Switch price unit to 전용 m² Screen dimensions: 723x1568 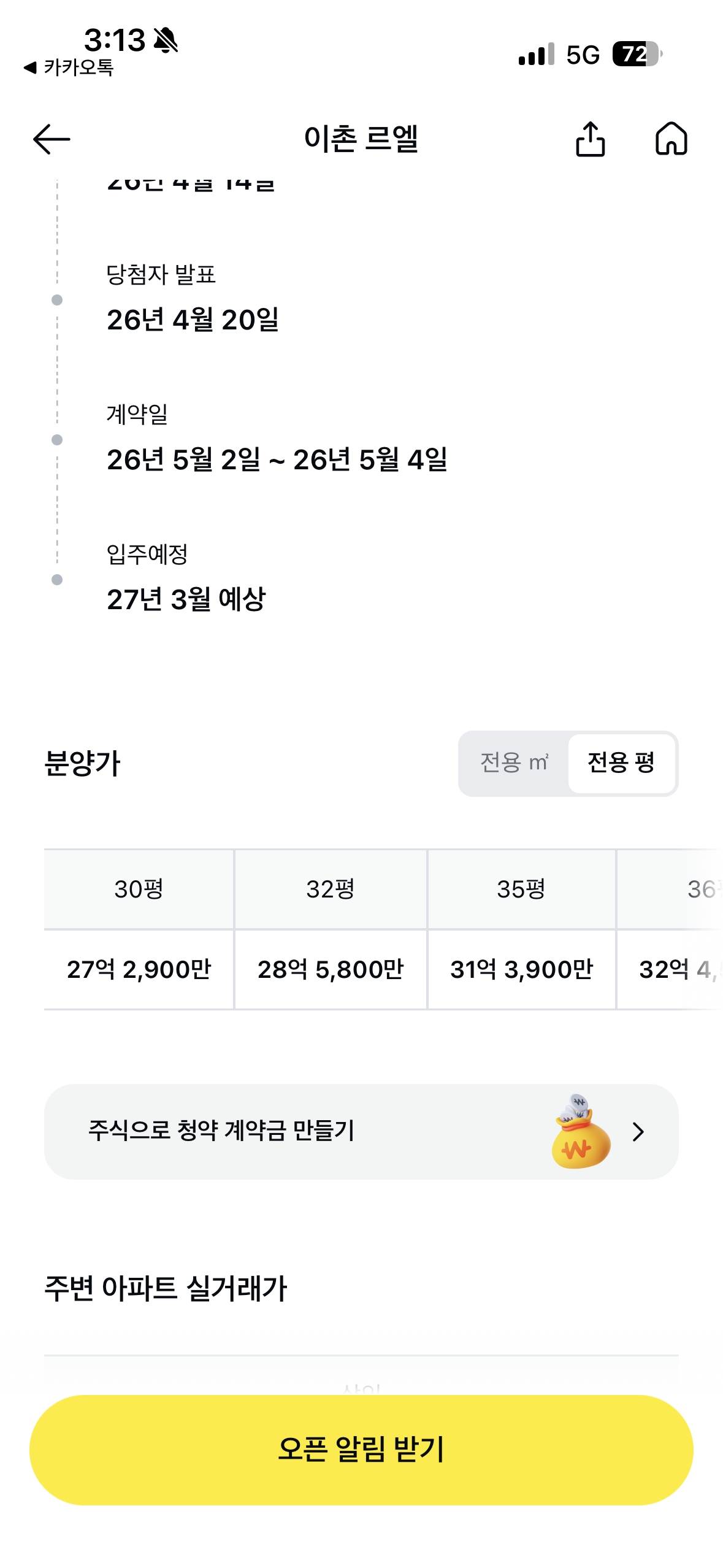(x=514, y=763)
